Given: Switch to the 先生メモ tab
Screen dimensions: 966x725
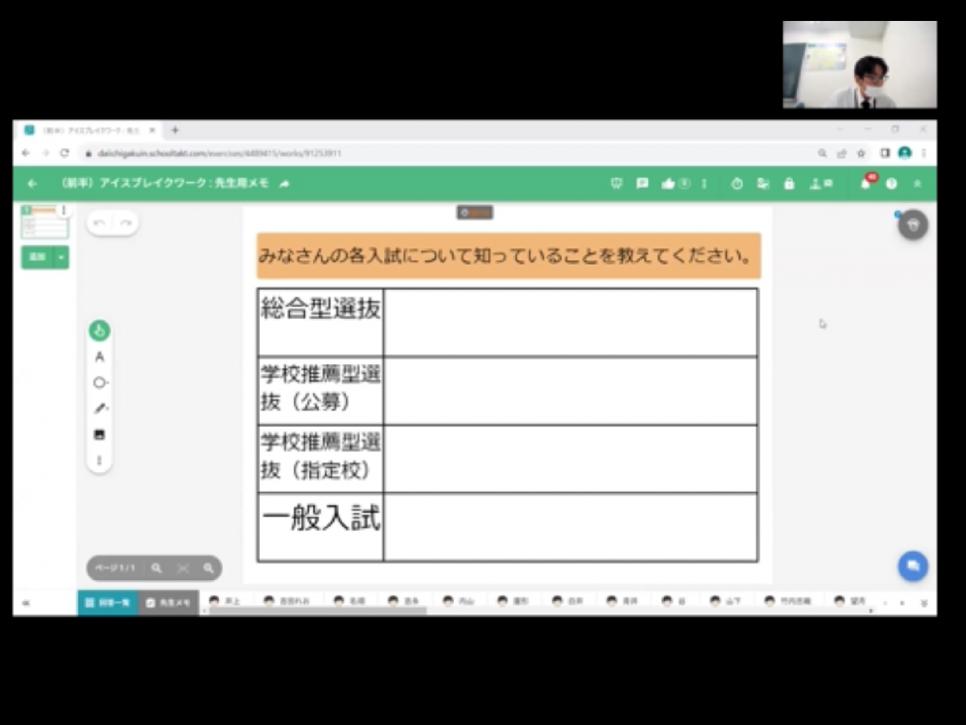Looking at the screenshot, I should [168, 603].
